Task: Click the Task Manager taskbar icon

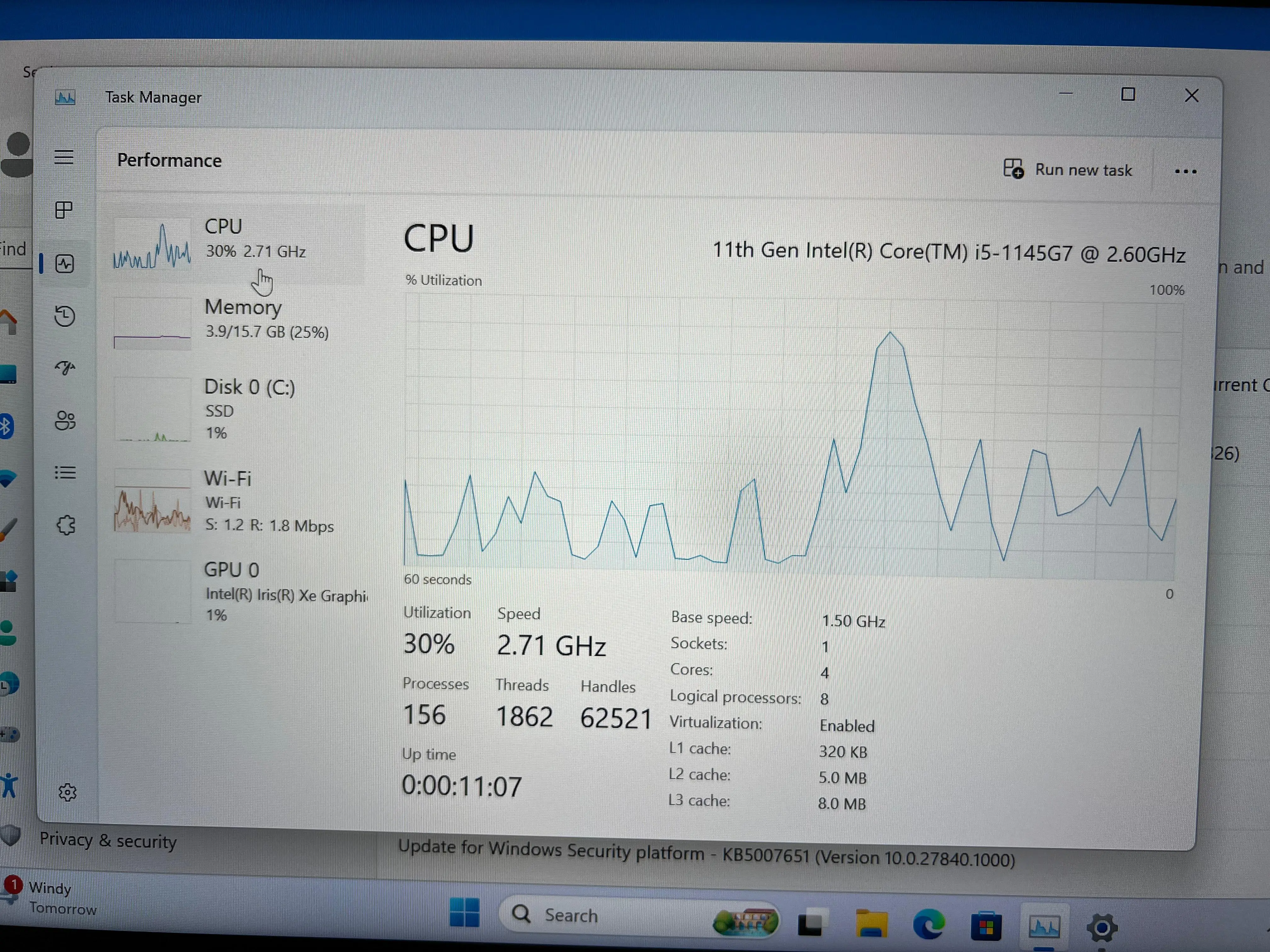Action: click(1044, 927)
